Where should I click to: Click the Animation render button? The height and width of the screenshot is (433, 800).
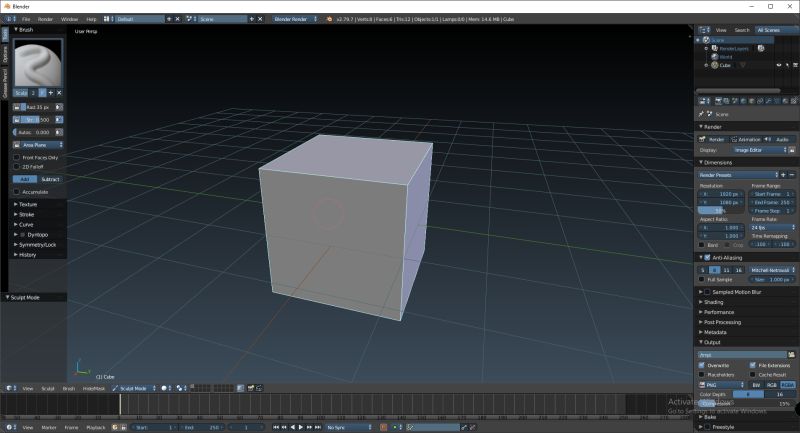(745, 140)
